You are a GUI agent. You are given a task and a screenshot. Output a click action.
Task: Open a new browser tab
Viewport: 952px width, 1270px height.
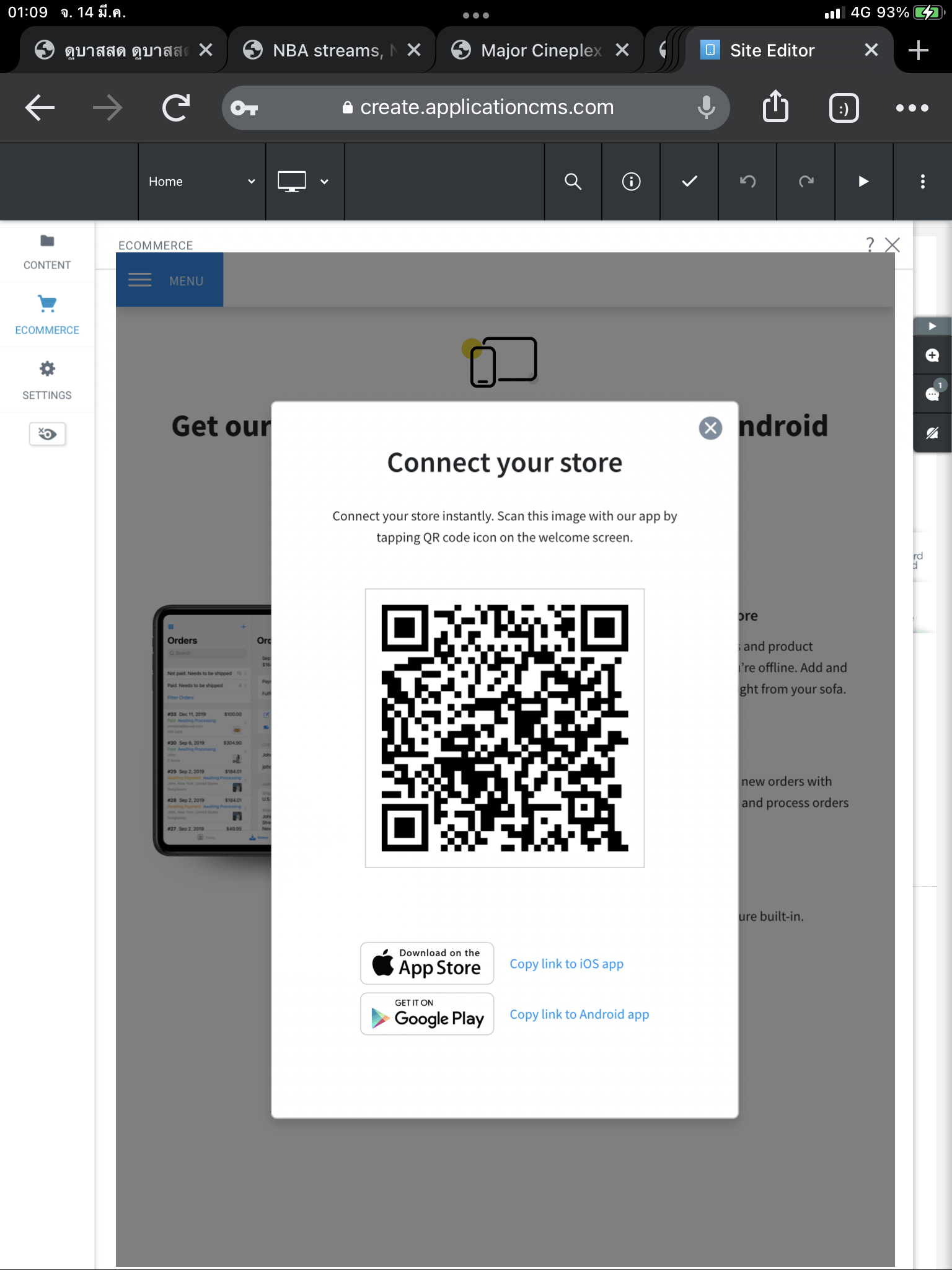pos(919,50)
